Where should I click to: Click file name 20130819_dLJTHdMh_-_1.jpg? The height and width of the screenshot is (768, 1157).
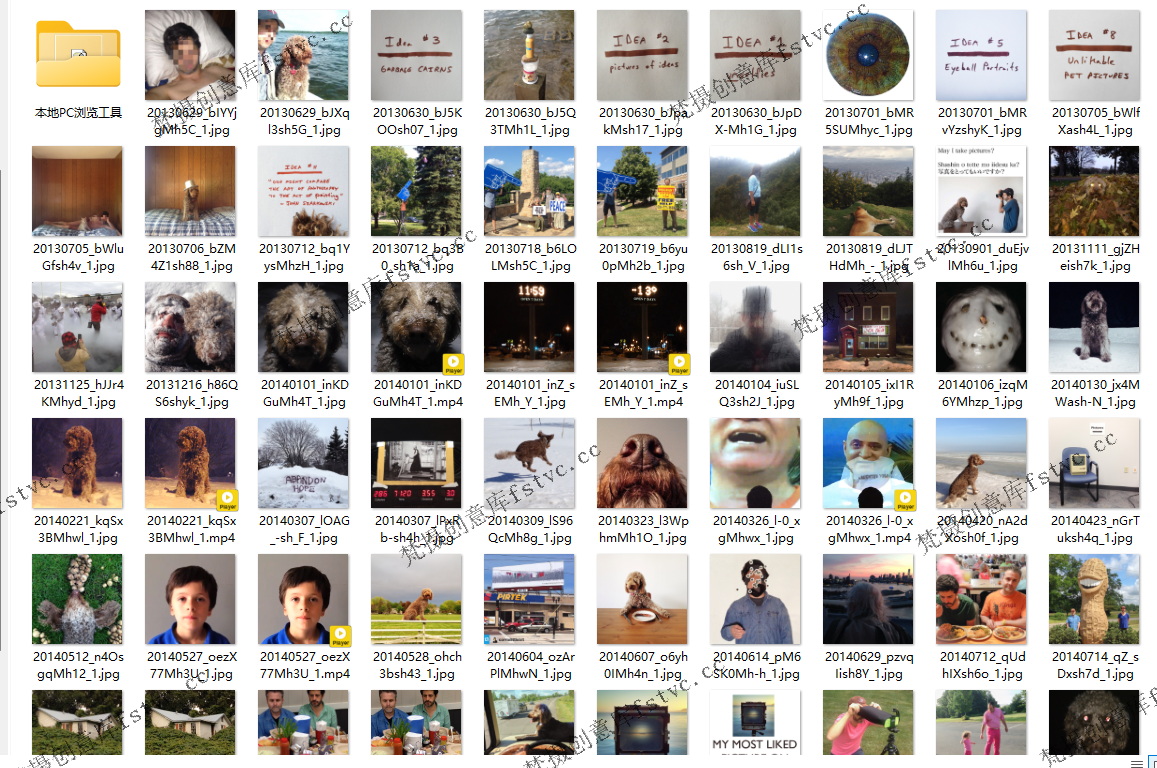[x=868, y=257]
